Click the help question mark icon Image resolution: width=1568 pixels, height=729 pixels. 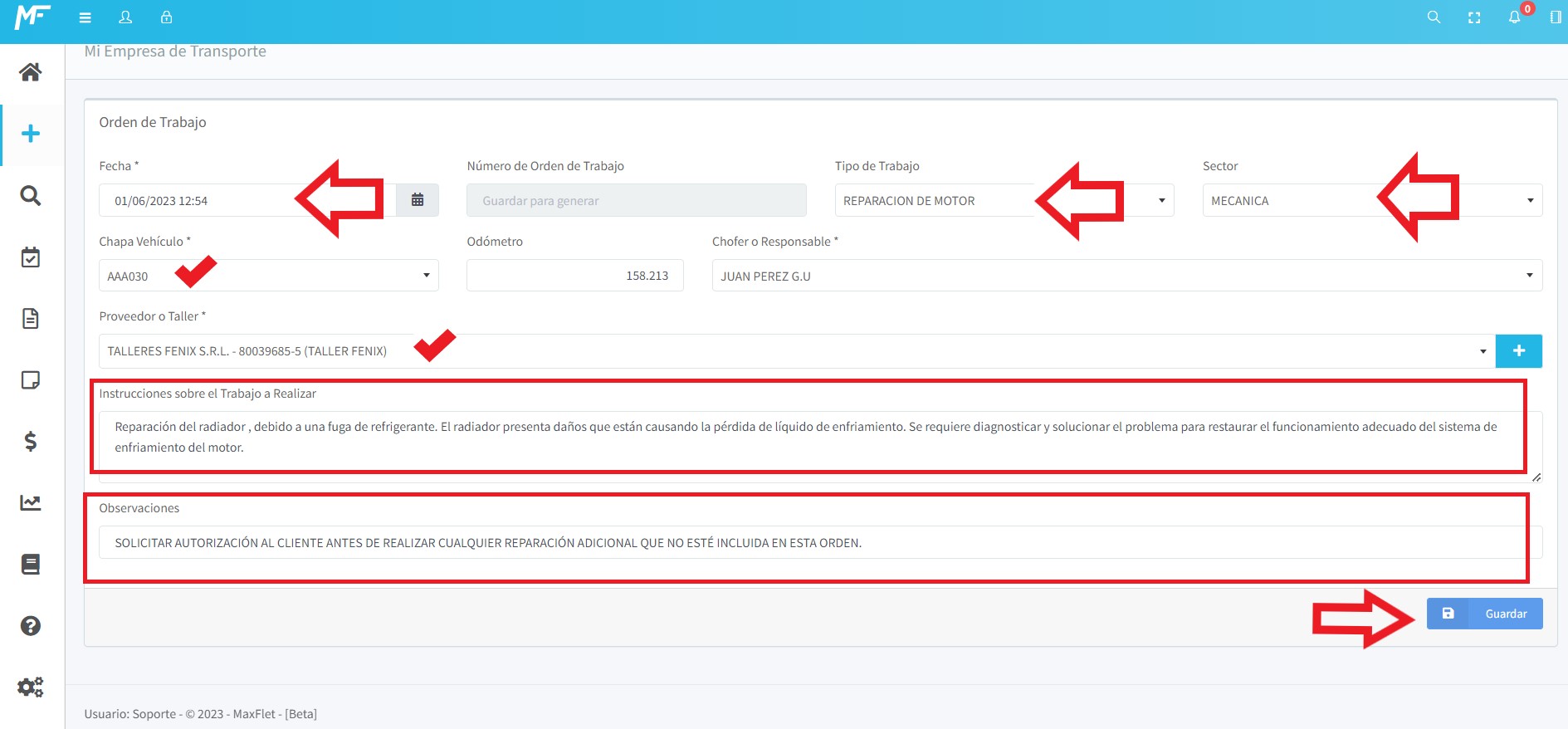31,625
